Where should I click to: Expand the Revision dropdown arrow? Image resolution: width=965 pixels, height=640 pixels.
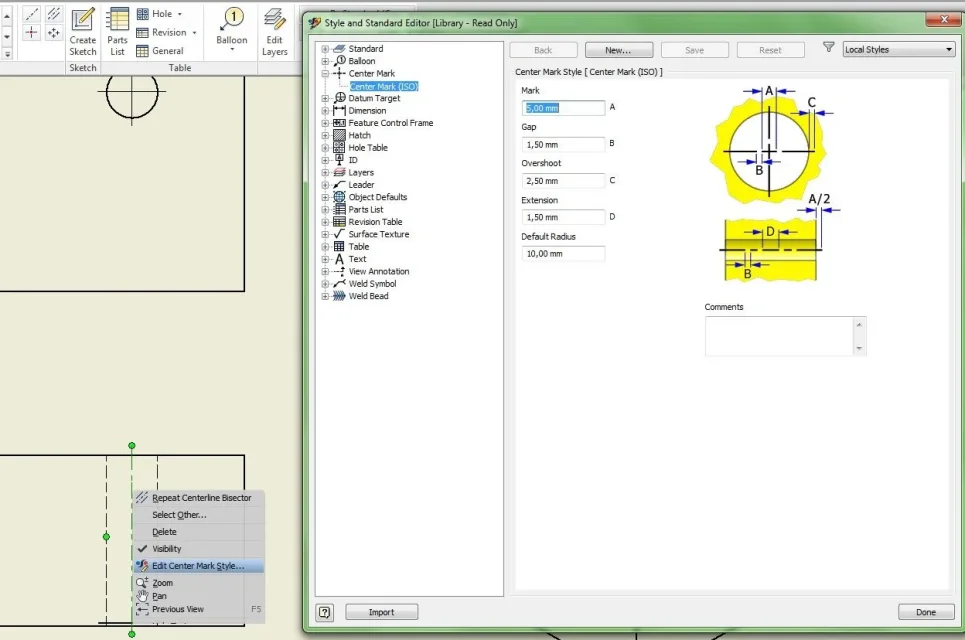[x=194, y=33]
